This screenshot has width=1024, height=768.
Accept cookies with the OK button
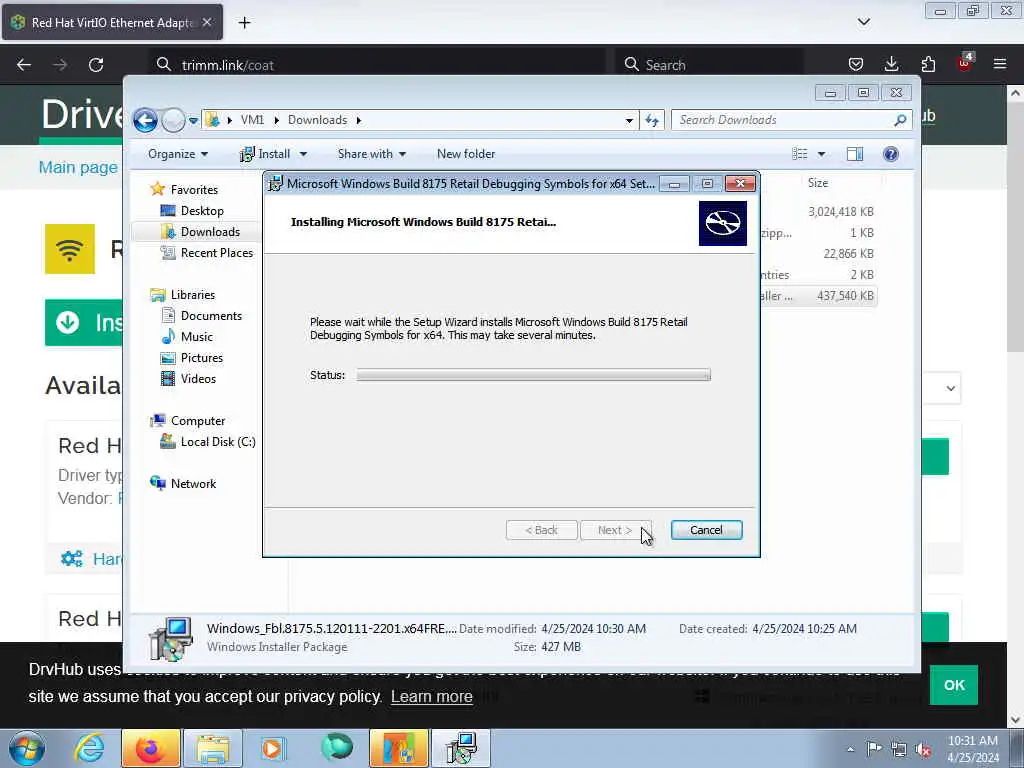tap(953, 685)
